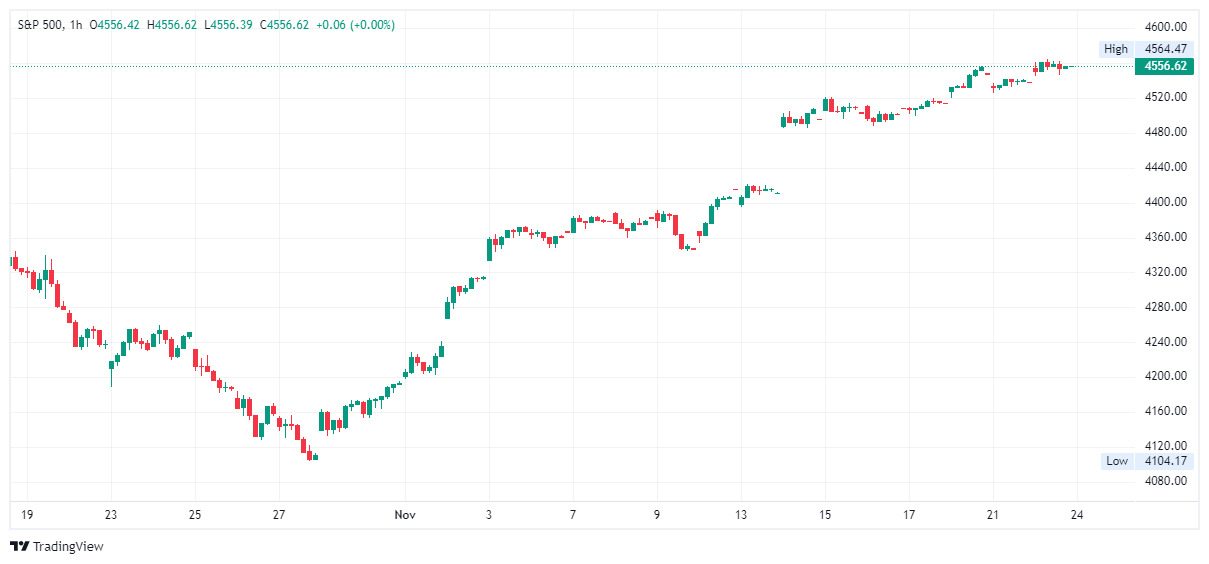Screen dimensions: 1209x564
Task: Select the S&P 500 symbol title
Action: 39,25
